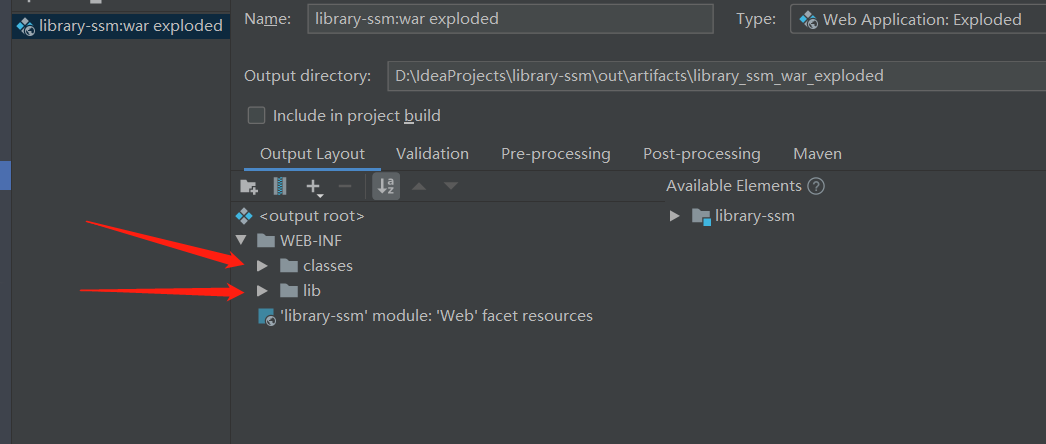1046x444 pixels.
Task: Switch to Output Layout tab
Action: coord(312,154)
